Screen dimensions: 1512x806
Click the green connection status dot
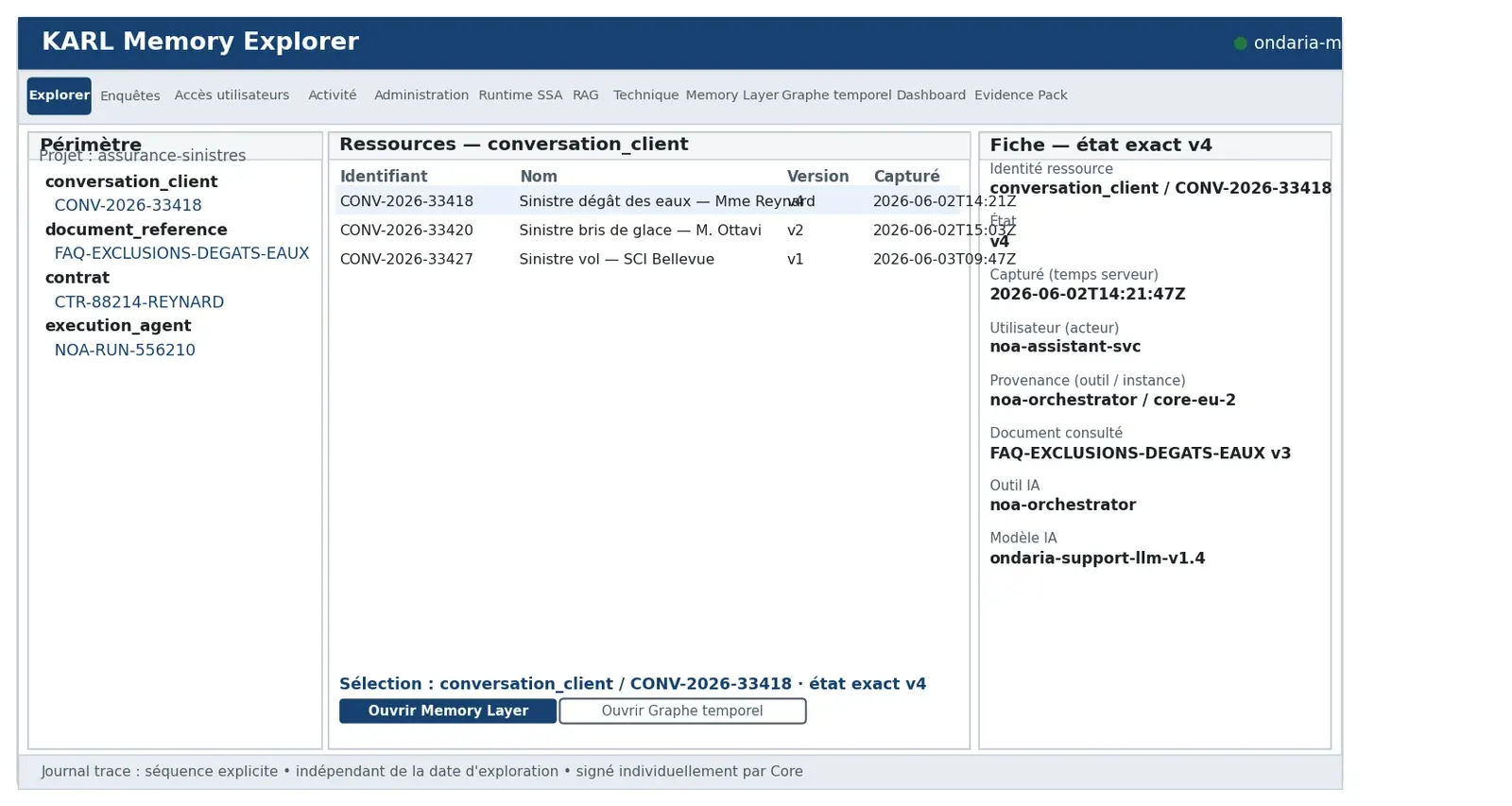1241,43
